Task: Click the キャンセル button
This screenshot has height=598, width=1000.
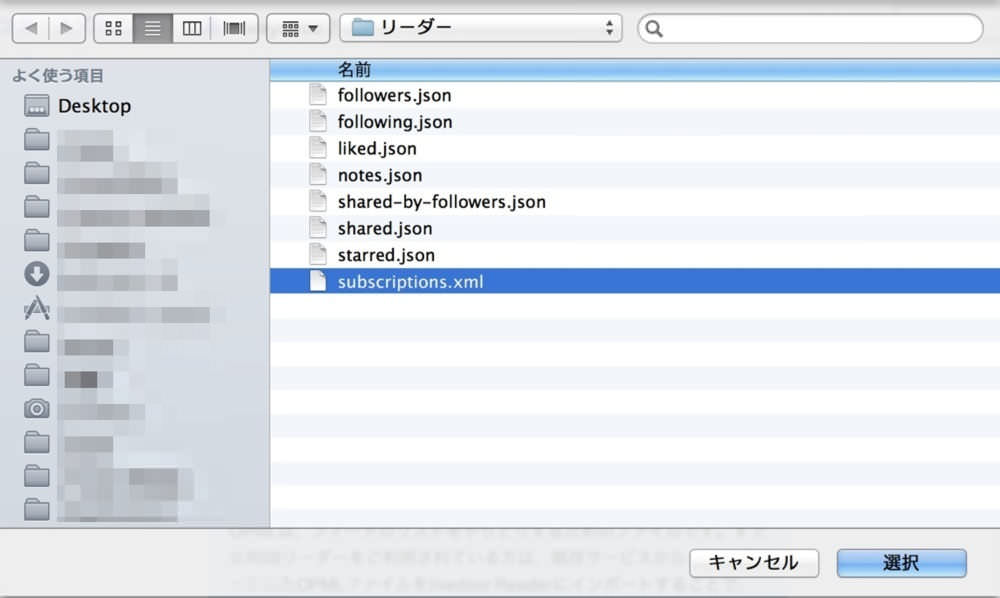Action: [x=754, y=563]
